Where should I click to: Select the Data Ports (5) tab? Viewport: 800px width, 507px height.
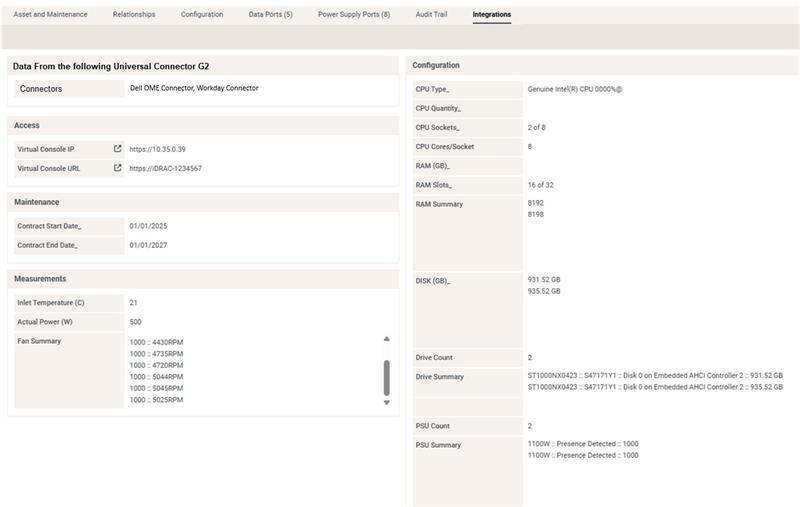click(x=270, y=15)
